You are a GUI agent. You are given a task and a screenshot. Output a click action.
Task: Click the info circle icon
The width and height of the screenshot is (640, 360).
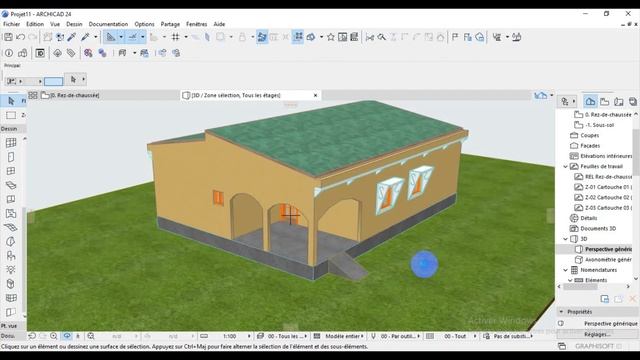9,53
